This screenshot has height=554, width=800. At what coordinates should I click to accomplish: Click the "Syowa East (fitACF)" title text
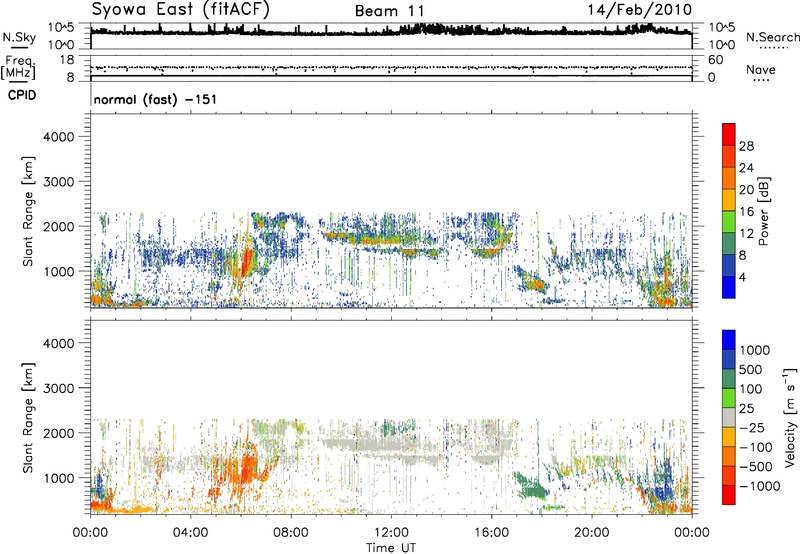[180, 10]
